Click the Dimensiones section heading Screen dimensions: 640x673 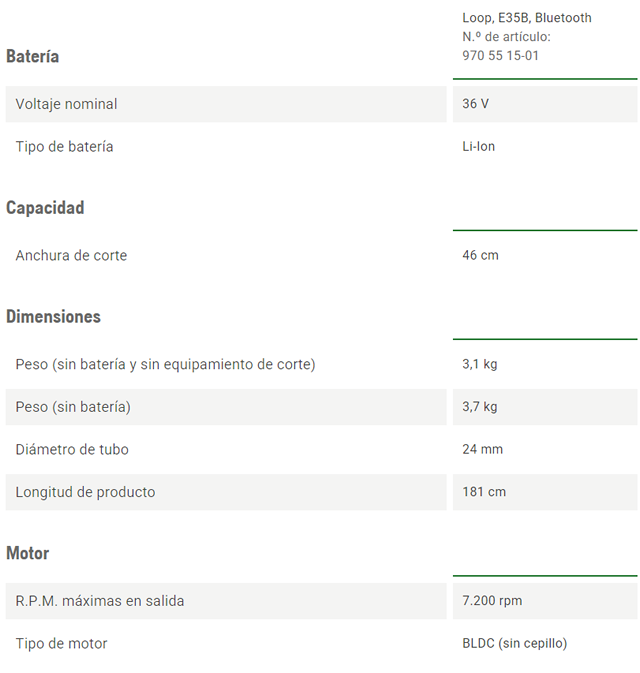pos(53,317)
